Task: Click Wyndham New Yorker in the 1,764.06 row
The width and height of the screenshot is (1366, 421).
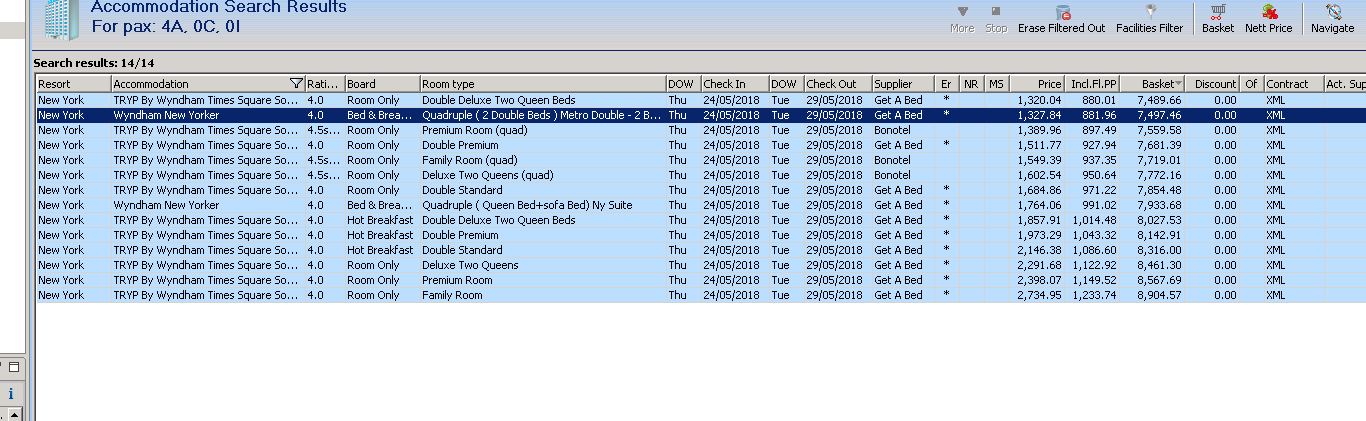Action: (166, 205)
